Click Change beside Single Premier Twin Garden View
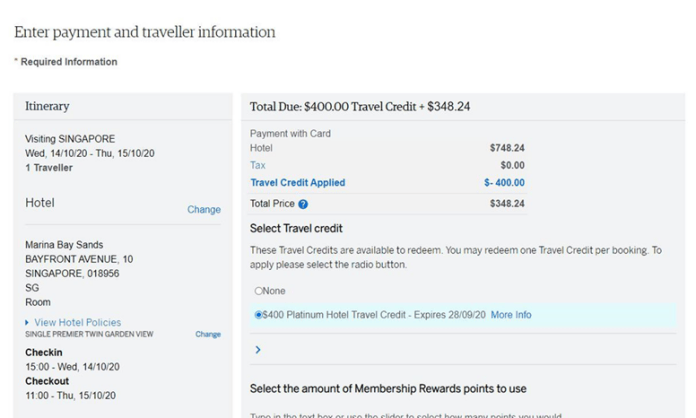 pos(208,334)
